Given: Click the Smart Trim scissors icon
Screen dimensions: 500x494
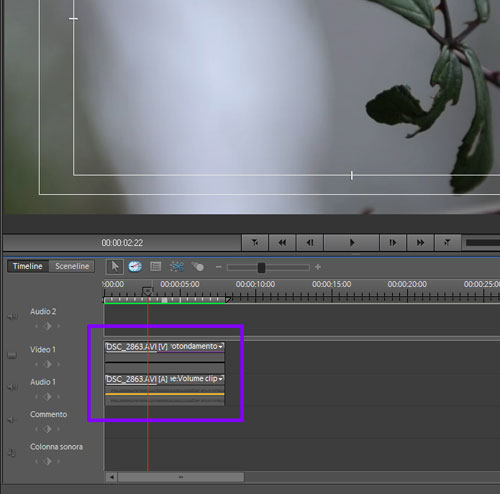Looking at the screenshot, I should coord(177,267).
